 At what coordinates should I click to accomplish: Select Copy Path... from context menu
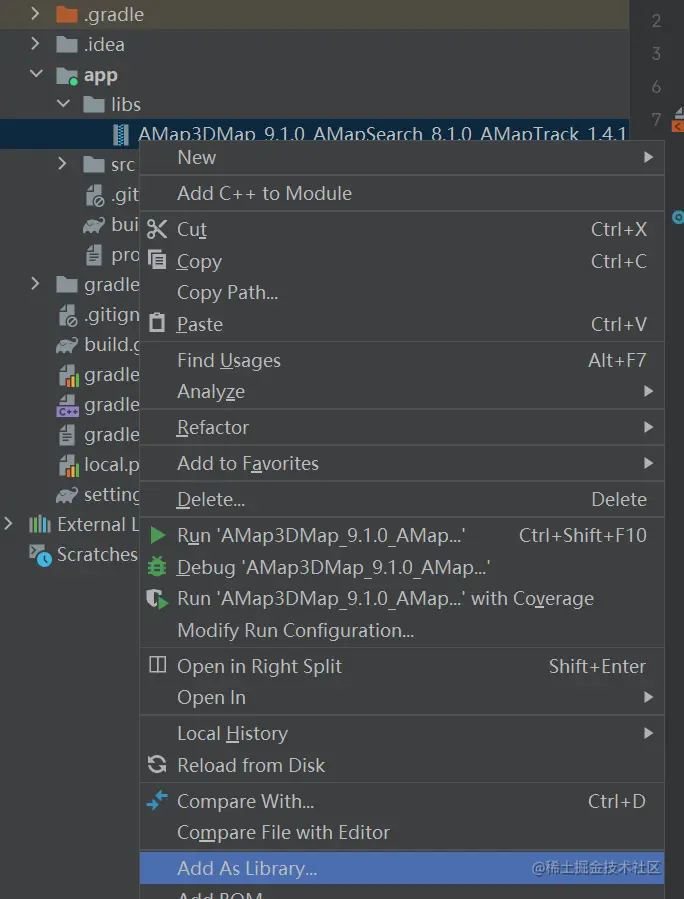point(402,292)
